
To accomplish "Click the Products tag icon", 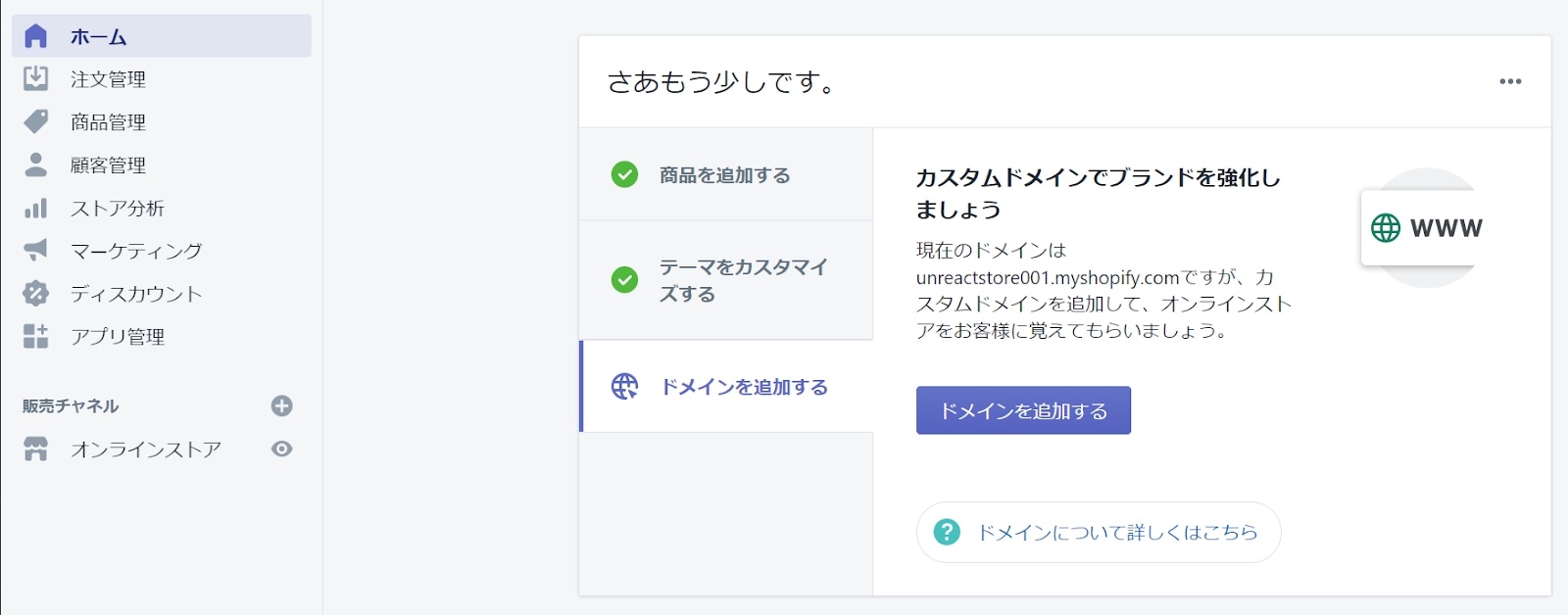I will pos(35,121).
